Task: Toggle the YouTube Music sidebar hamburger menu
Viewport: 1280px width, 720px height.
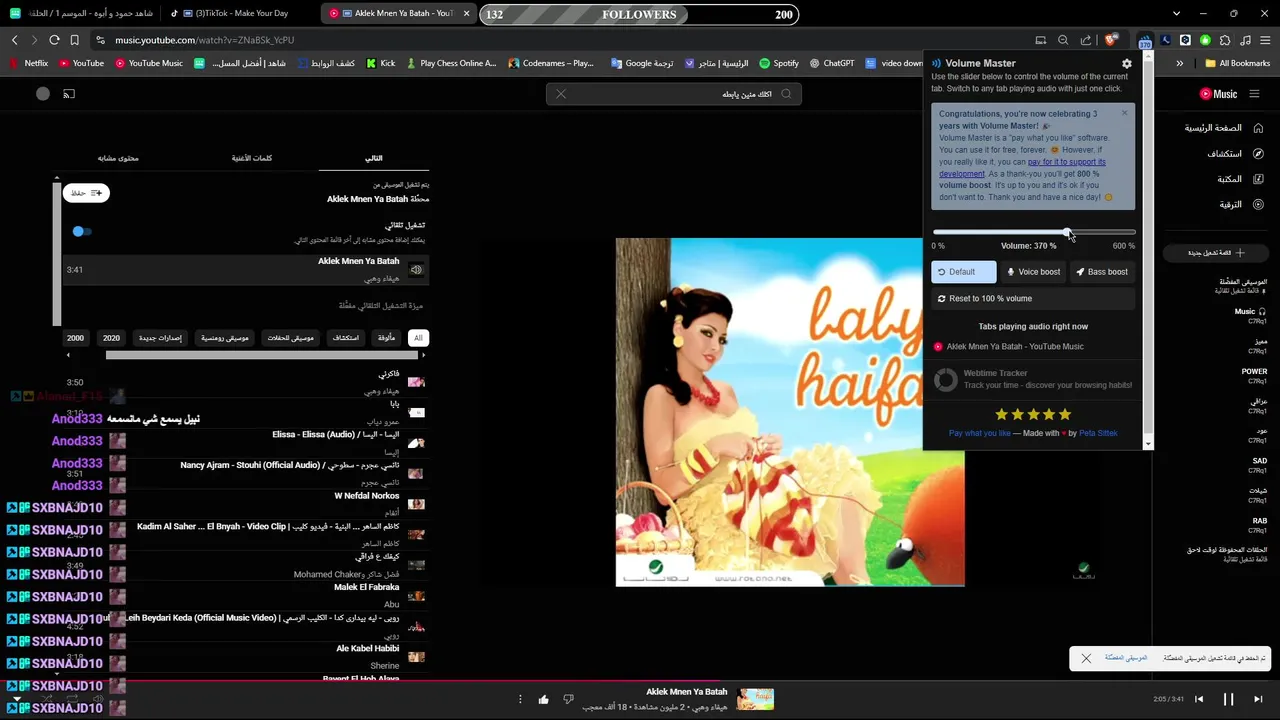Action: 1254,94
